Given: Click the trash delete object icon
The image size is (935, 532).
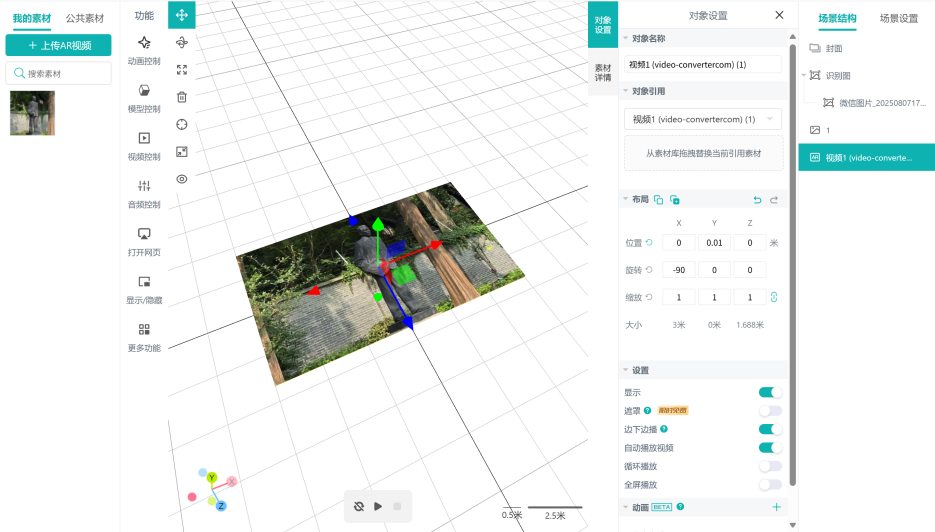Looking at the screenshot, I should (x=181, y=97).
